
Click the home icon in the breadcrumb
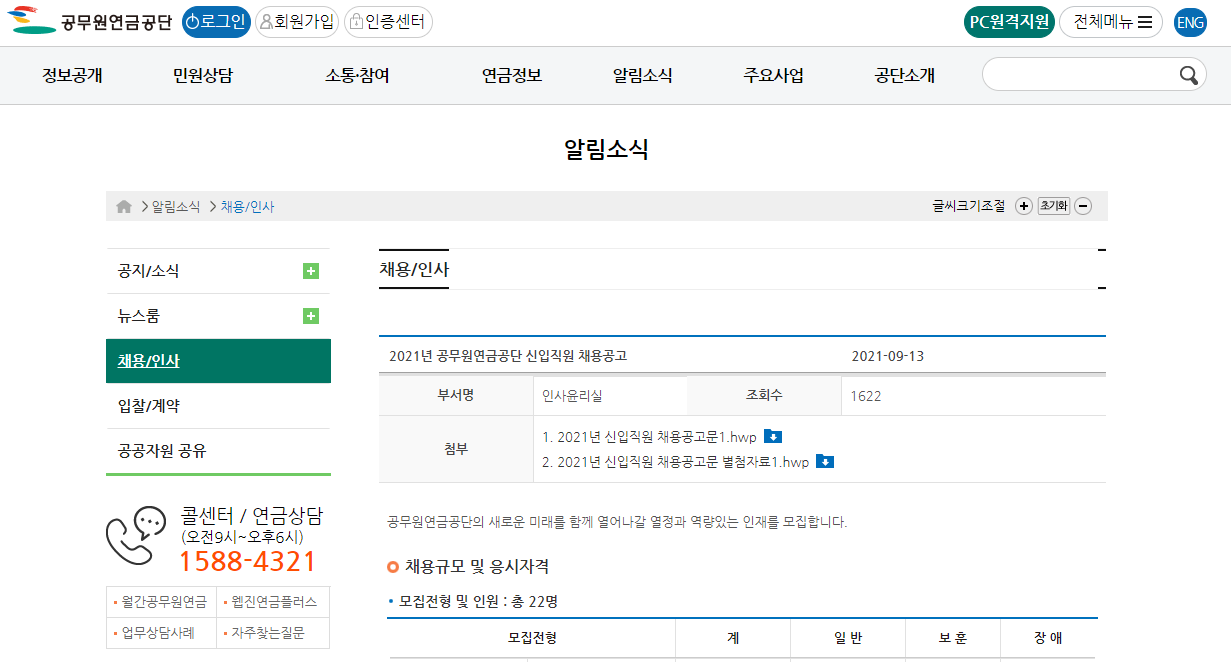point(123,206)
